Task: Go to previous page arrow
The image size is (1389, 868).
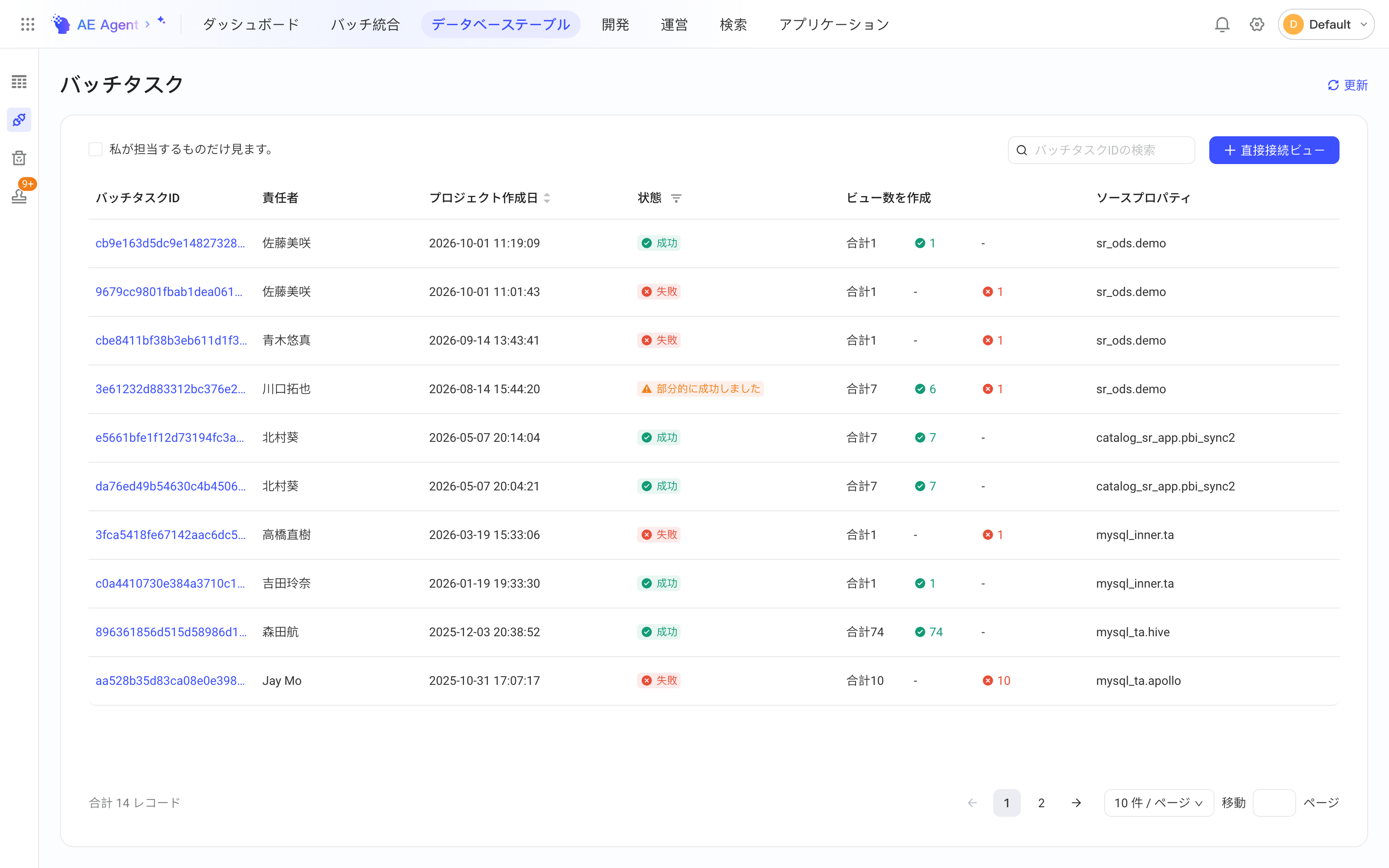Action: 972,802
